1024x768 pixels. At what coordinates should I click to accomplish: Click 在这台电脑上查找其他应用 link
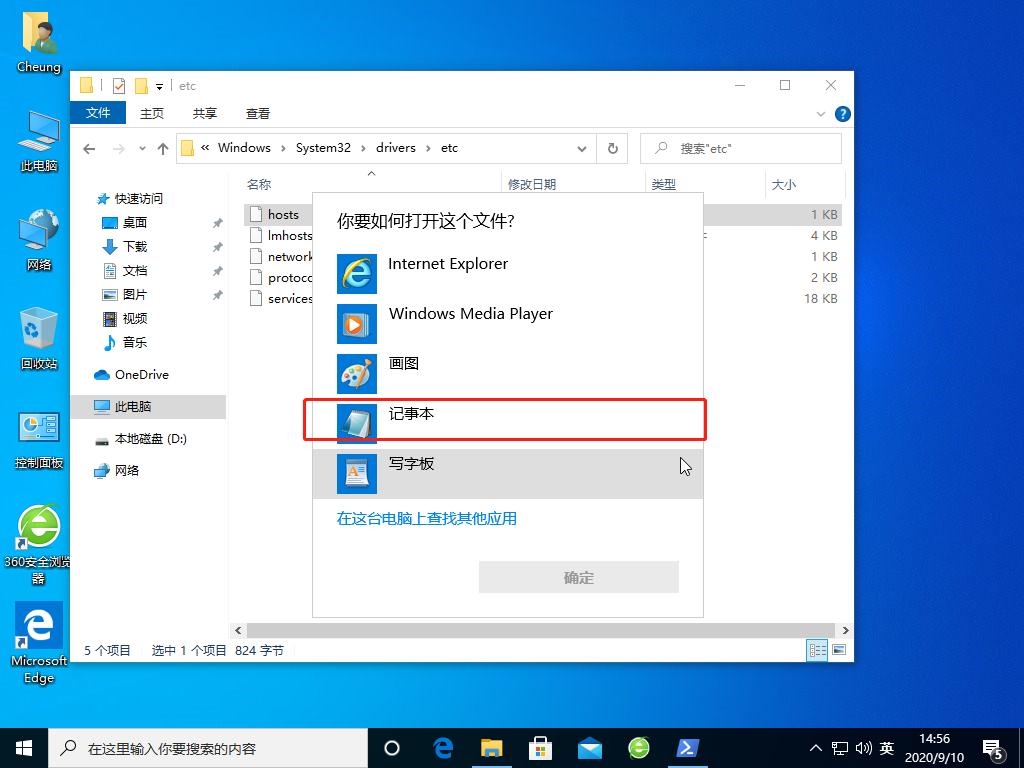point(427,518)
